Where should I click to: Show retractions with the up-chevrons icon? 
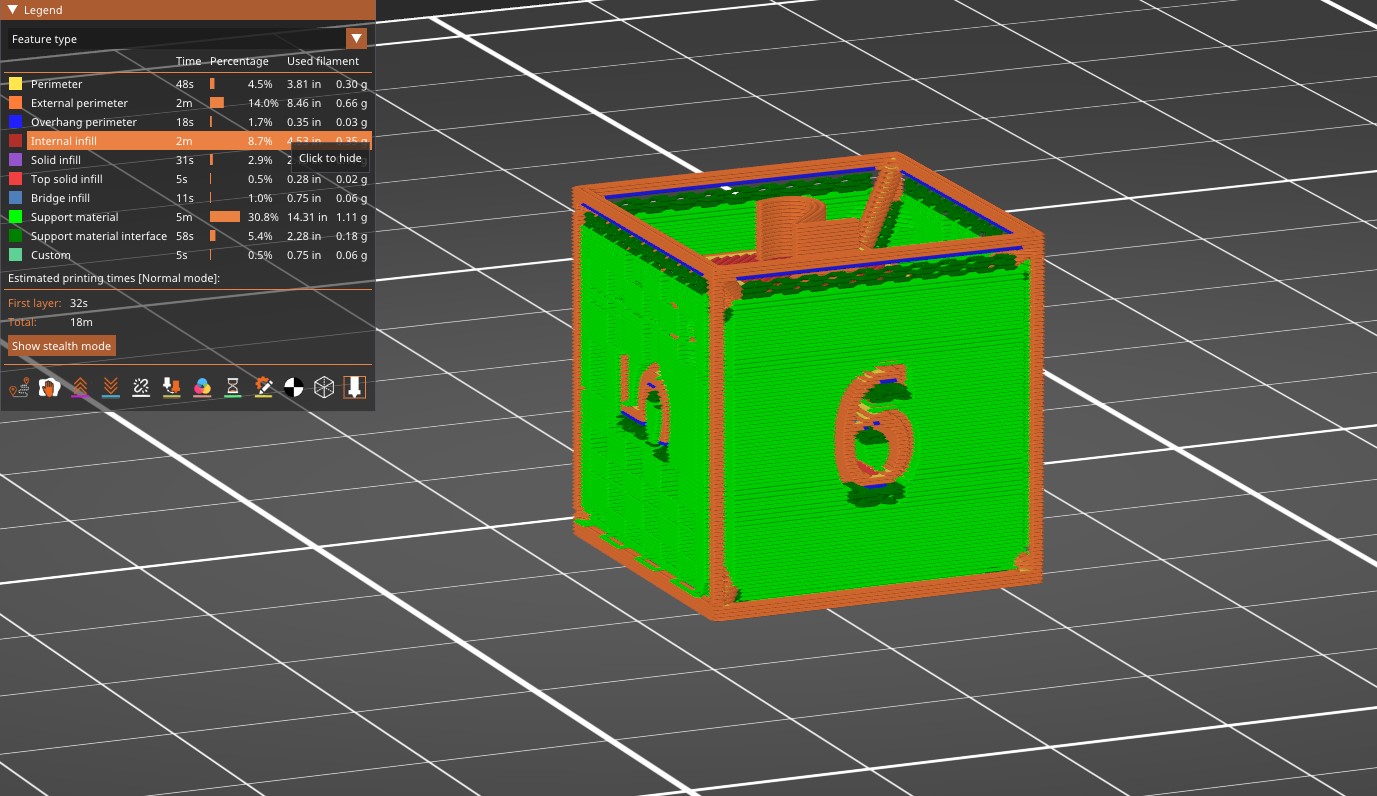click(x=80, y=387)
